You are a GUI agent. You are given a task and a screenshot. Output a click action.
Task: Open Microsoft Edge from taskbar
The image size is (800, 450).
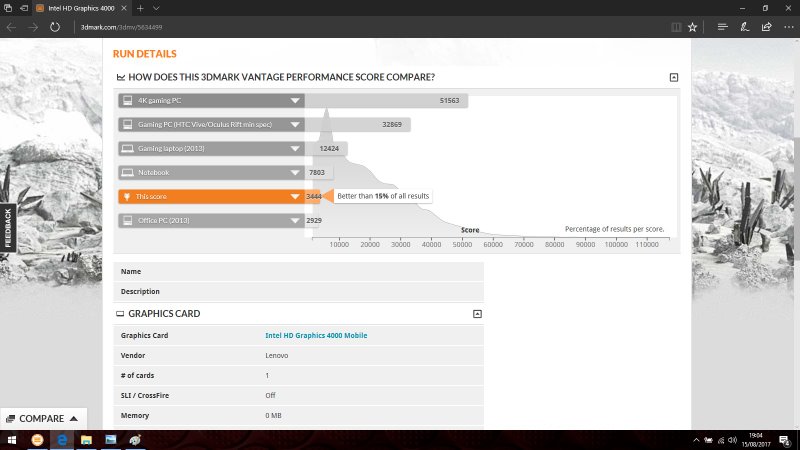(62, 440)
